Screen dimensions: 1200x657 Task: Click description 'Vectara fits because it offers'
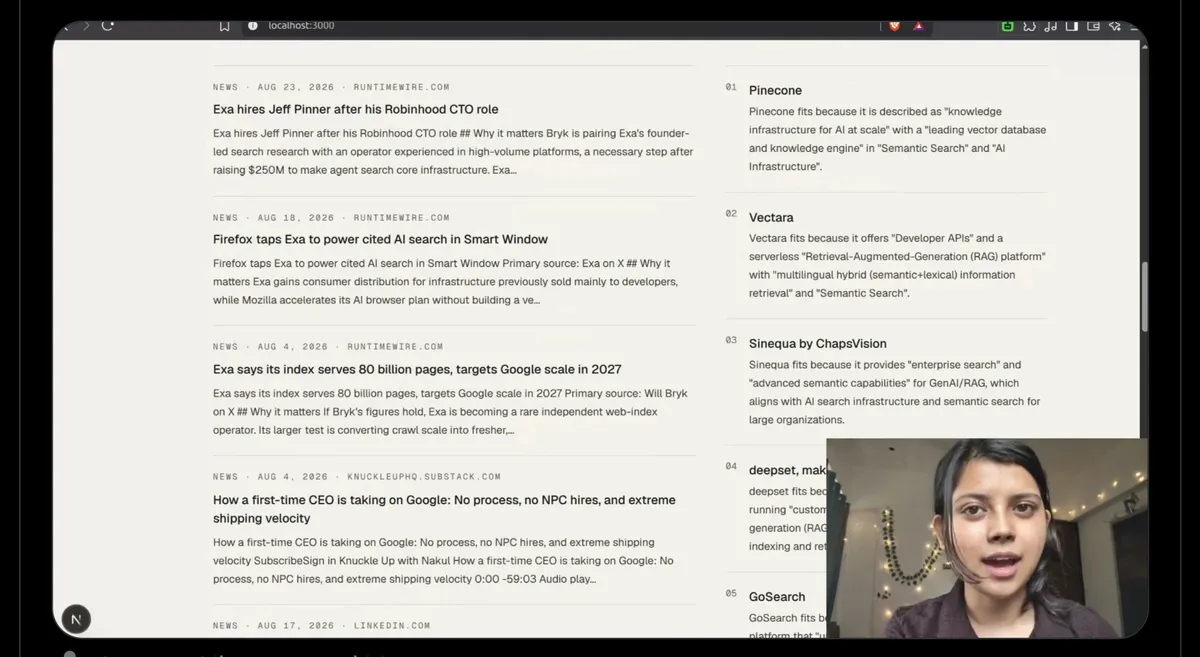897,266
